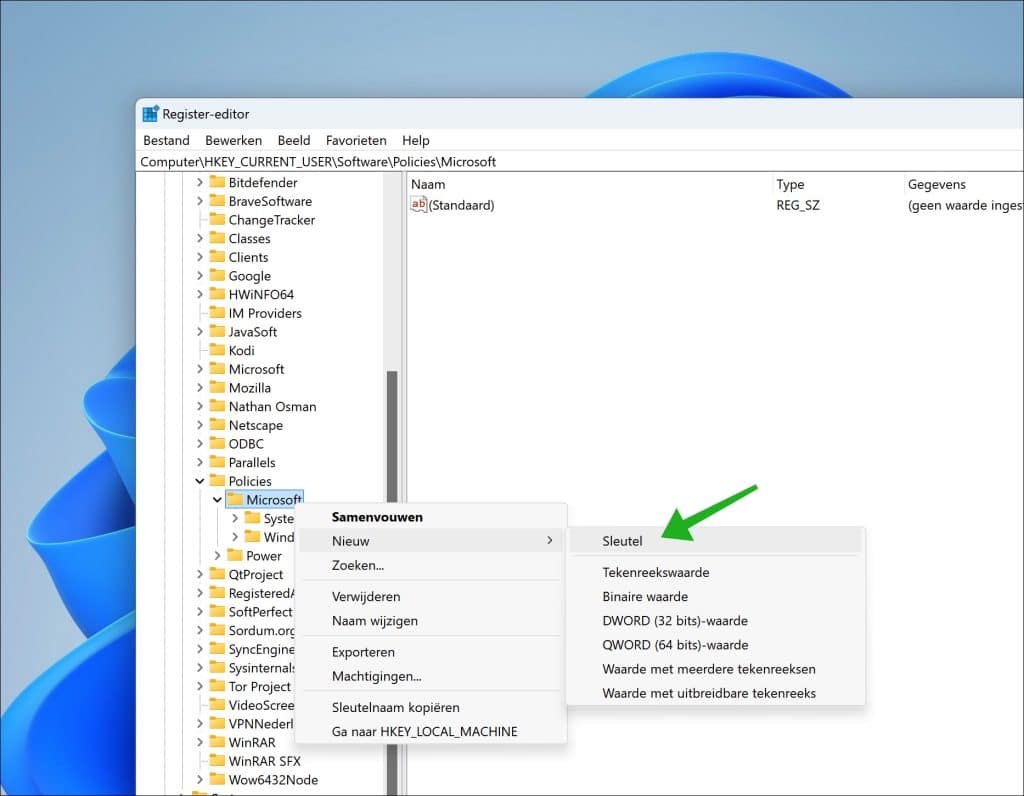Open Machtigingen... from the context menu
The width and height of the screenshot is (1024, 796).
(431, 676)
